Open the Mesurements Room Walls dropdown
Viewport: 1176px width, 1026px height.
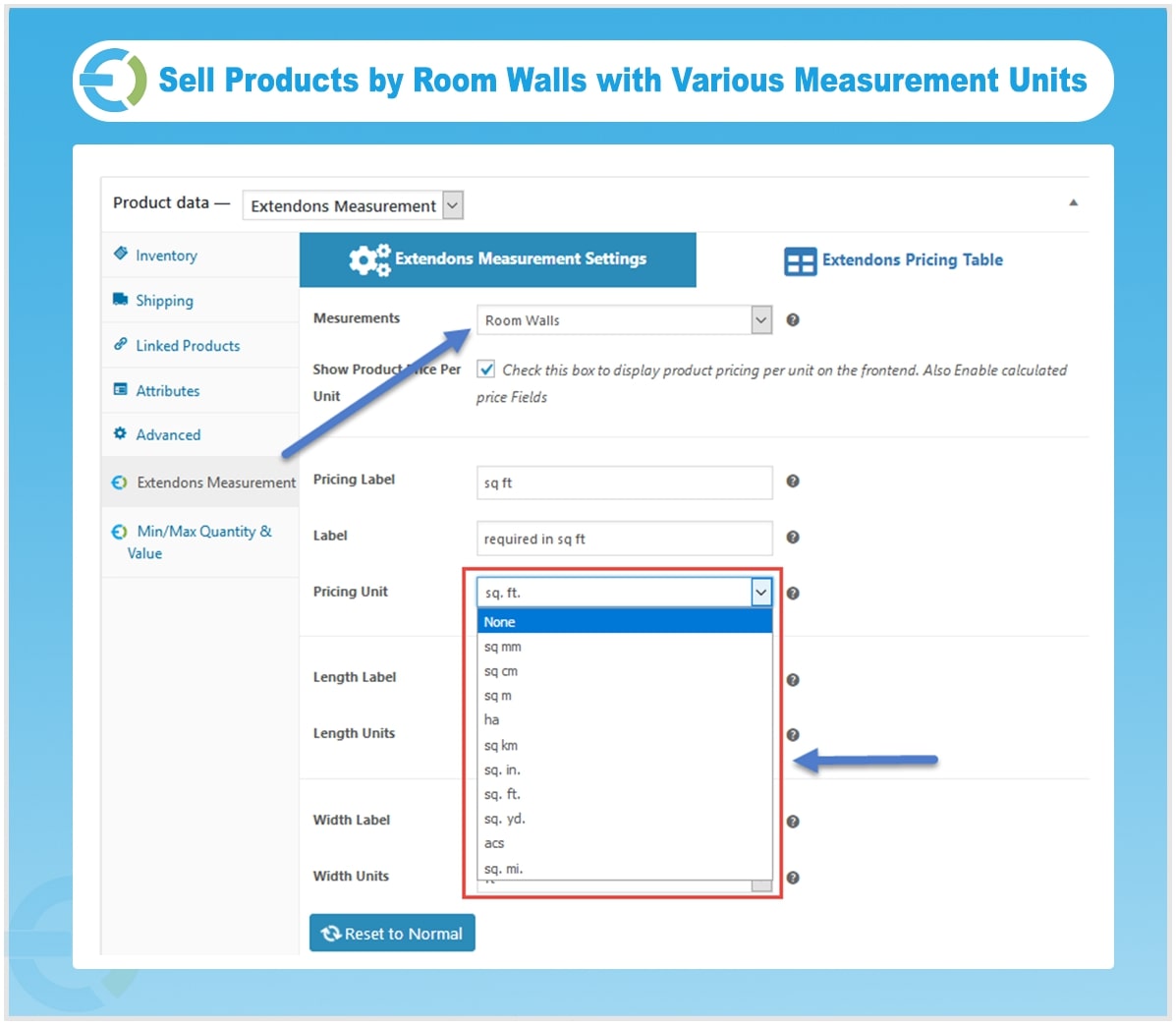[624, 320]
